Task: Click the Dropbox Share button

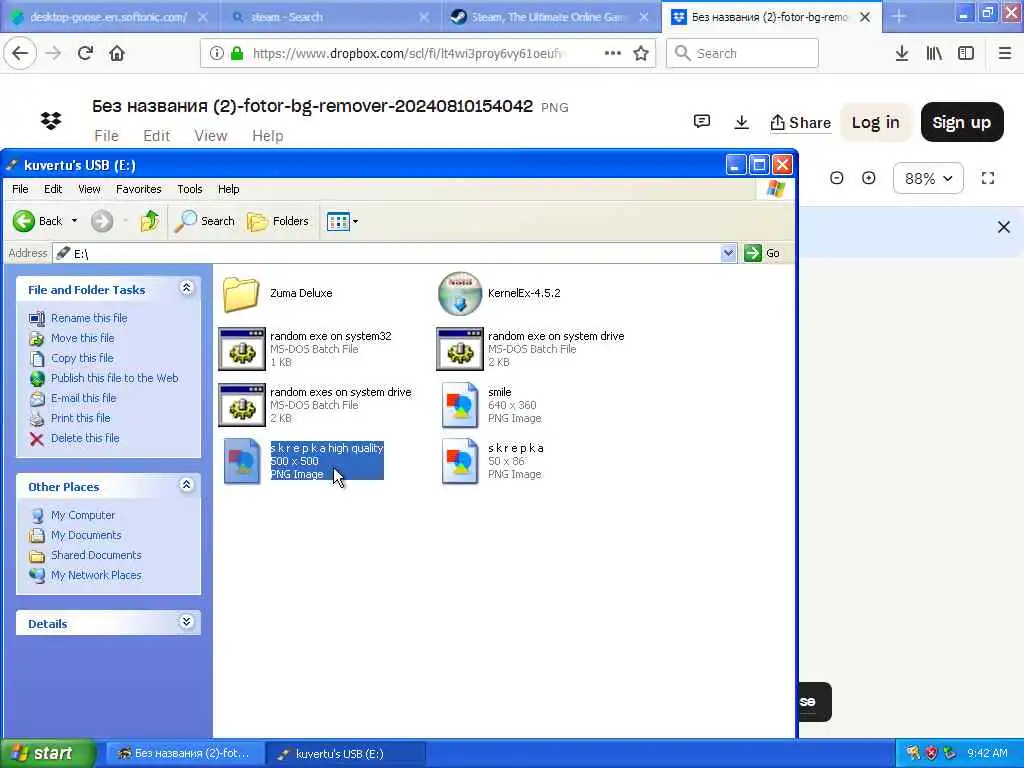Action: pos(801,122)
